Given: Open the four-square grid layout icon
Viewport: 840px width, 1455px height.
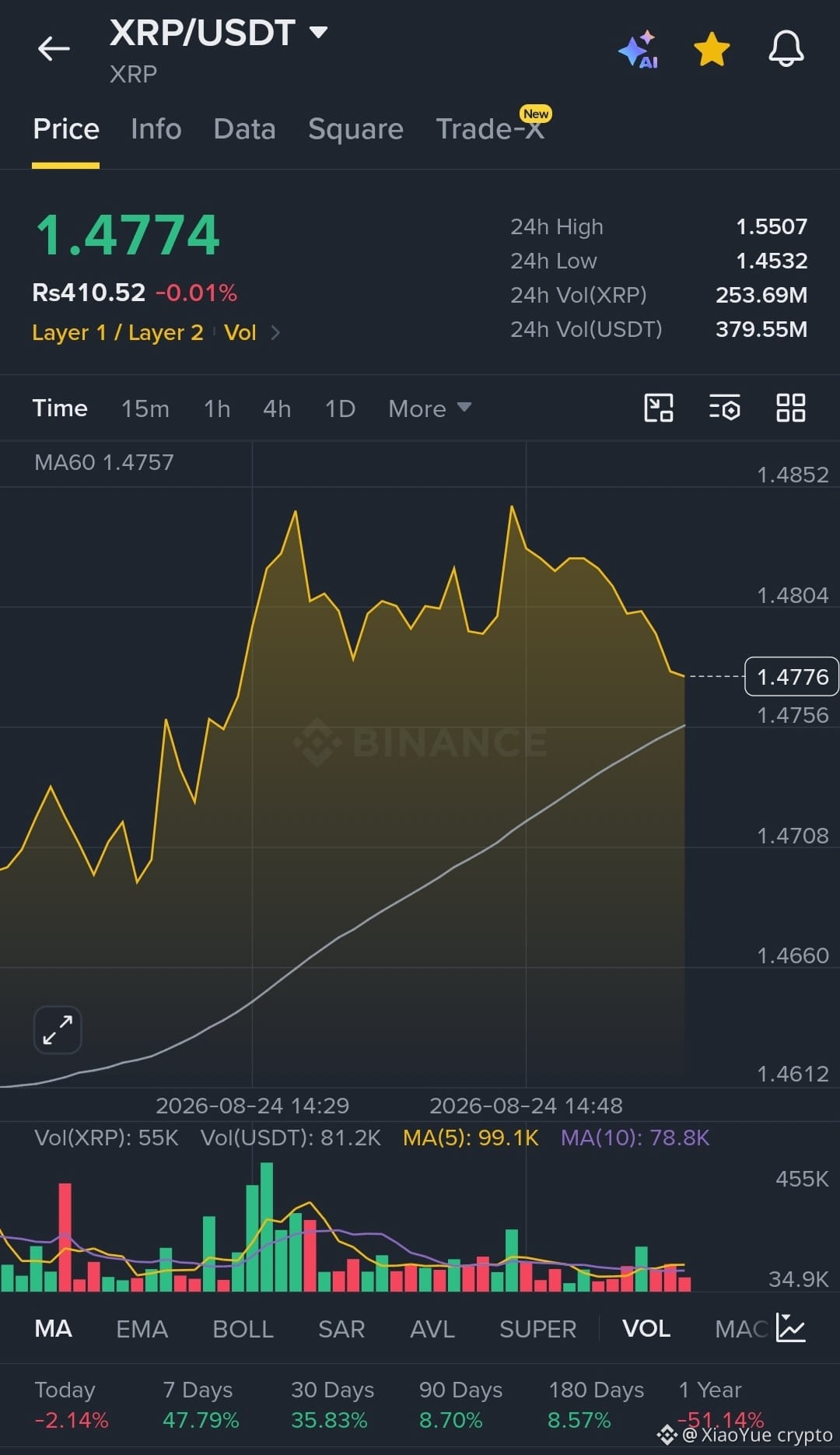Looking at the screenshot, I should tap(790, 408).
